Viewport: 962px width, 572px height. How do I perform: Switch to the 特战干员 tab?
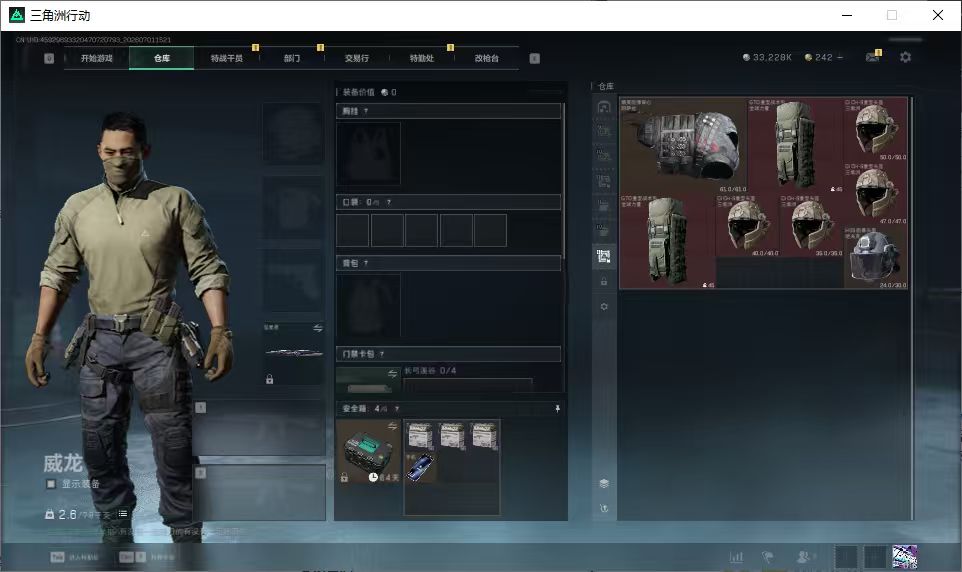226,58
